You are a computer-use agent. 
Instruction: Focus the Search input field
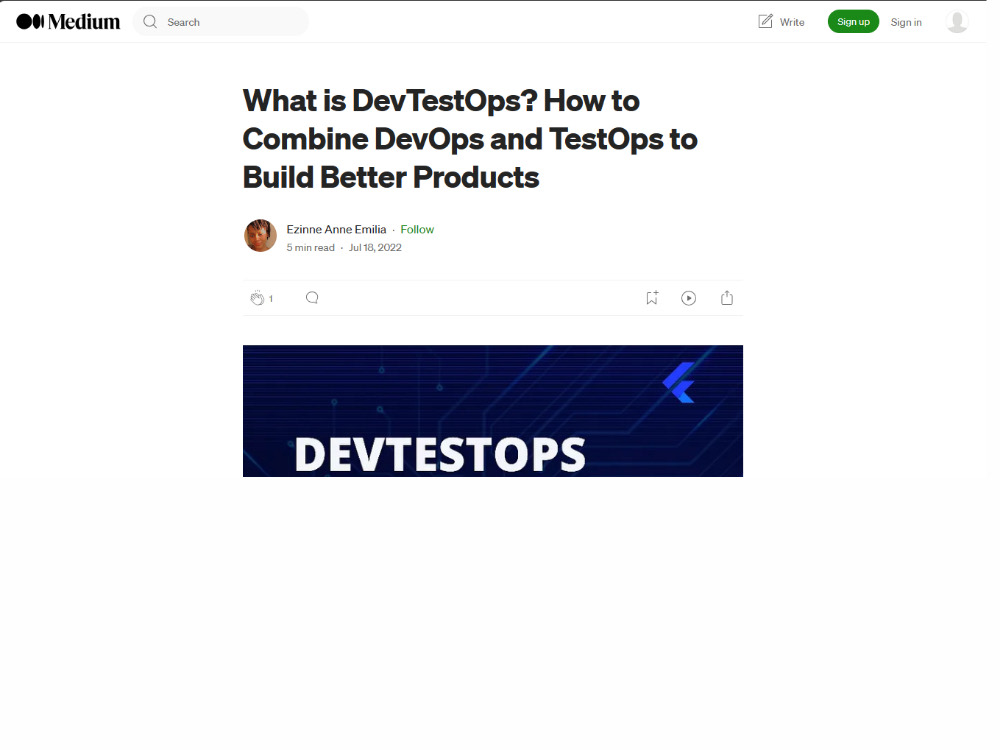[x=221, y=22]
